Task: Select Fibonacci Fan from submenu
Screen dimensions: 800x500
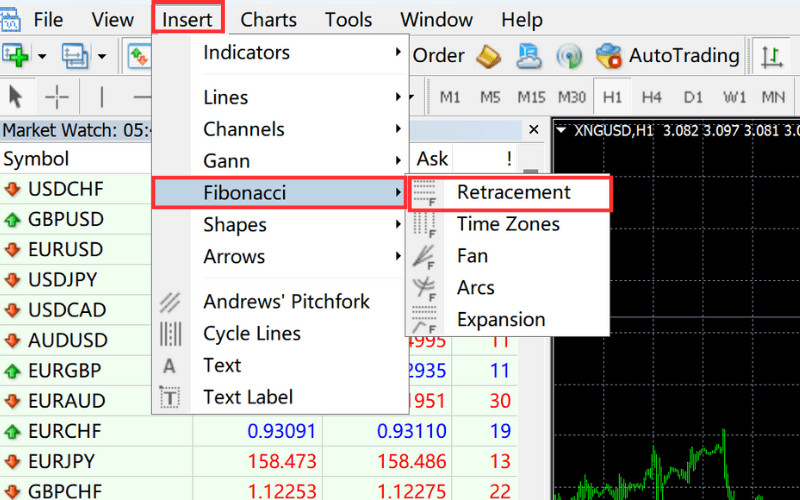Action: point(472,256)
